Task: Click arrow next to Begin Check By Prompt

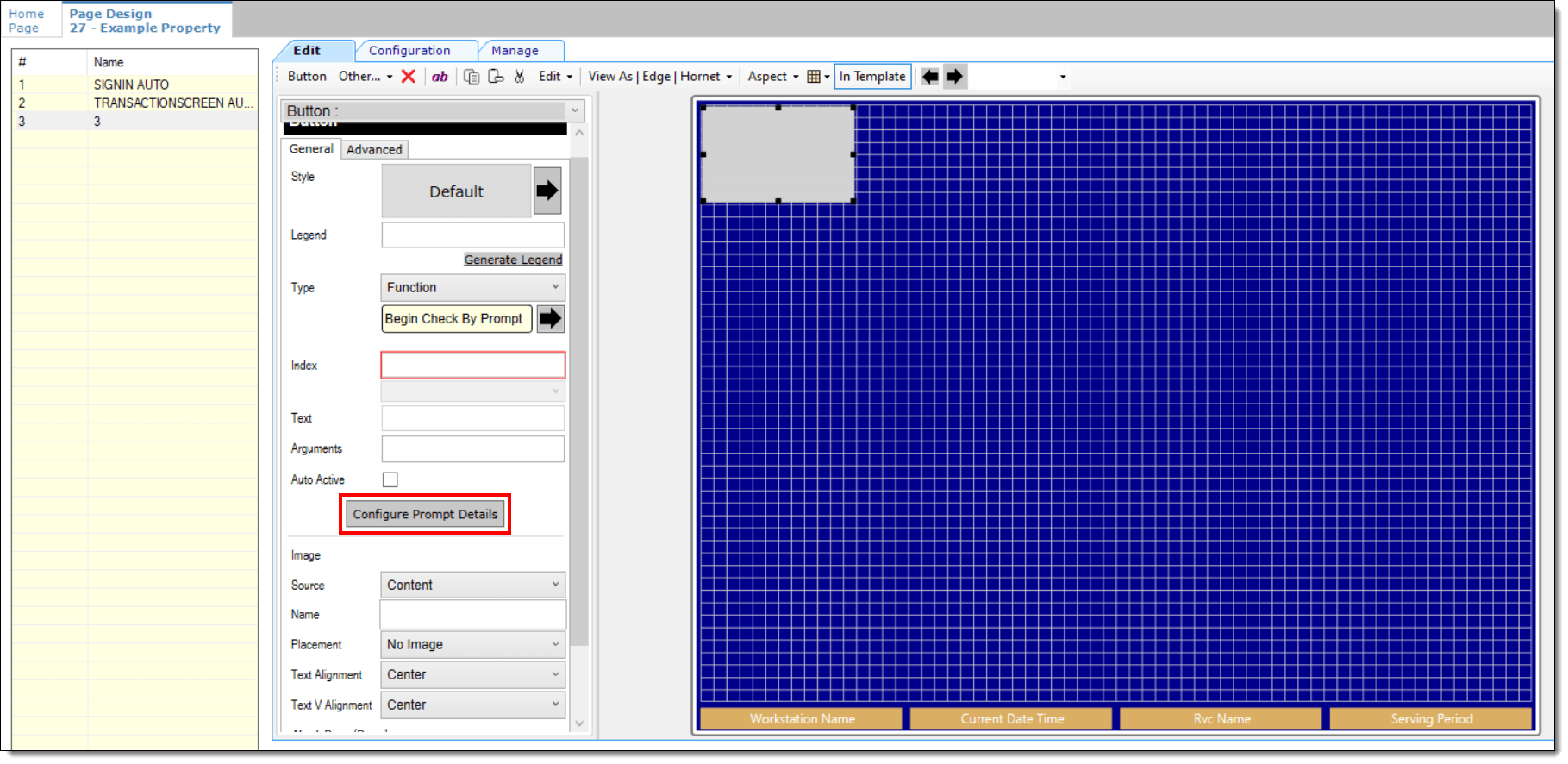Action: (x=550, y=319)
